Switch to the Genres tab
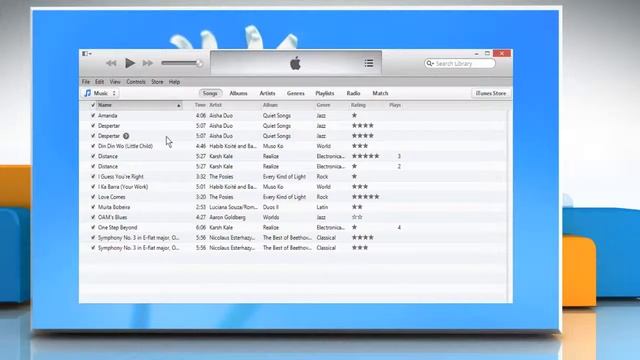Viewport: 640px width, 360px height. coord(296,93)
